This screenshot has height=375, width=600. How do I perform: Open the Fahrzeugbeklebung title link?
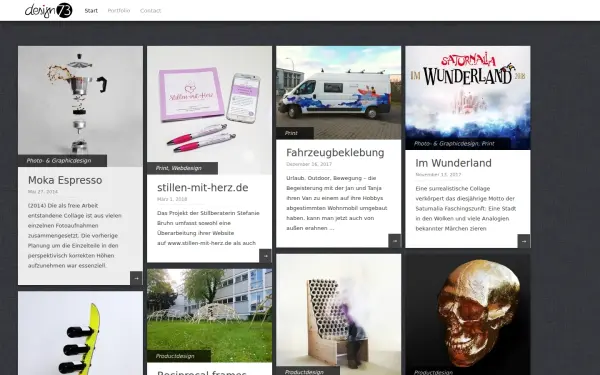[x=335, y=152]
